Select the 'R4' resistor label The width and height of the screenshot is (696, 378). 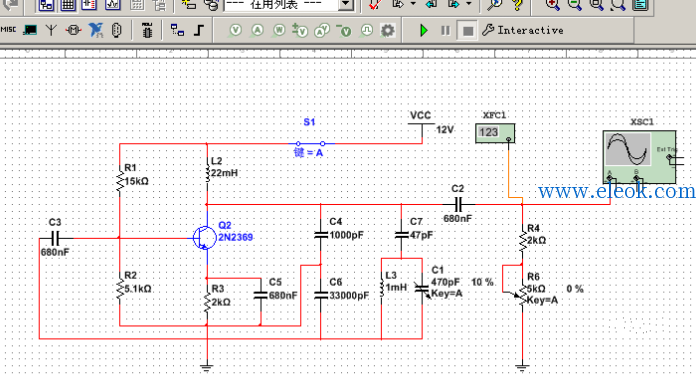(x=533, y=228)
